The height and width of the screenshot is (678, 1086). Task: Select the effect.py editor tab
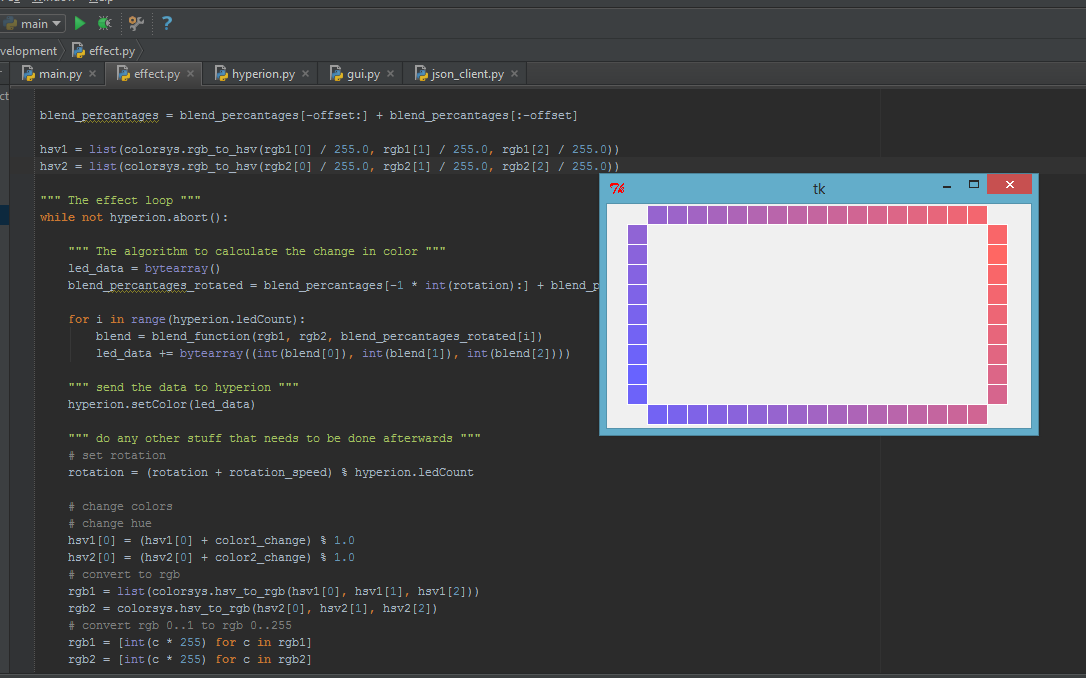tap(154, 73)
